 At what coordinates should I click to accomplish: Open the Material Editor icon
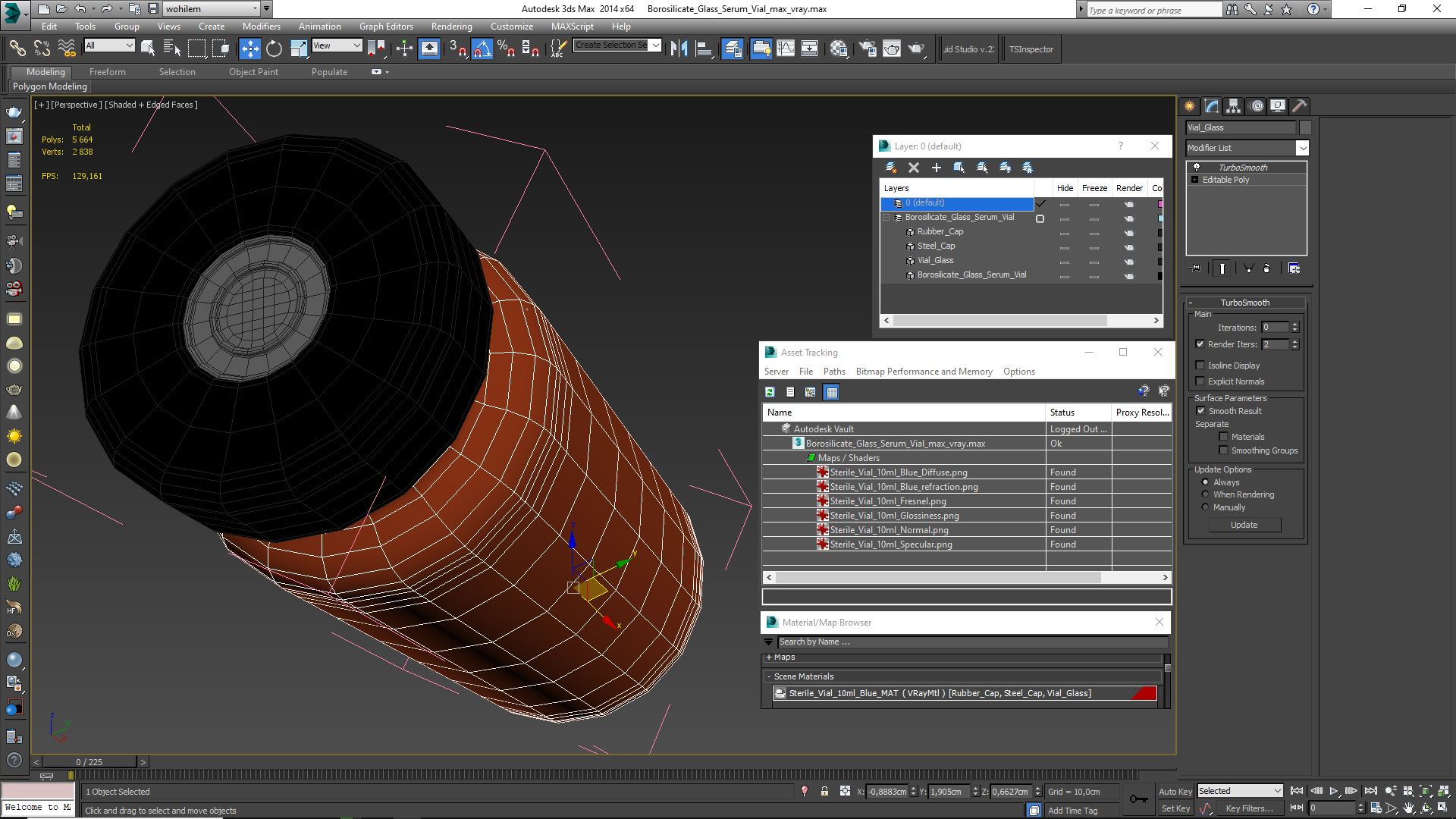pos(839,49)
